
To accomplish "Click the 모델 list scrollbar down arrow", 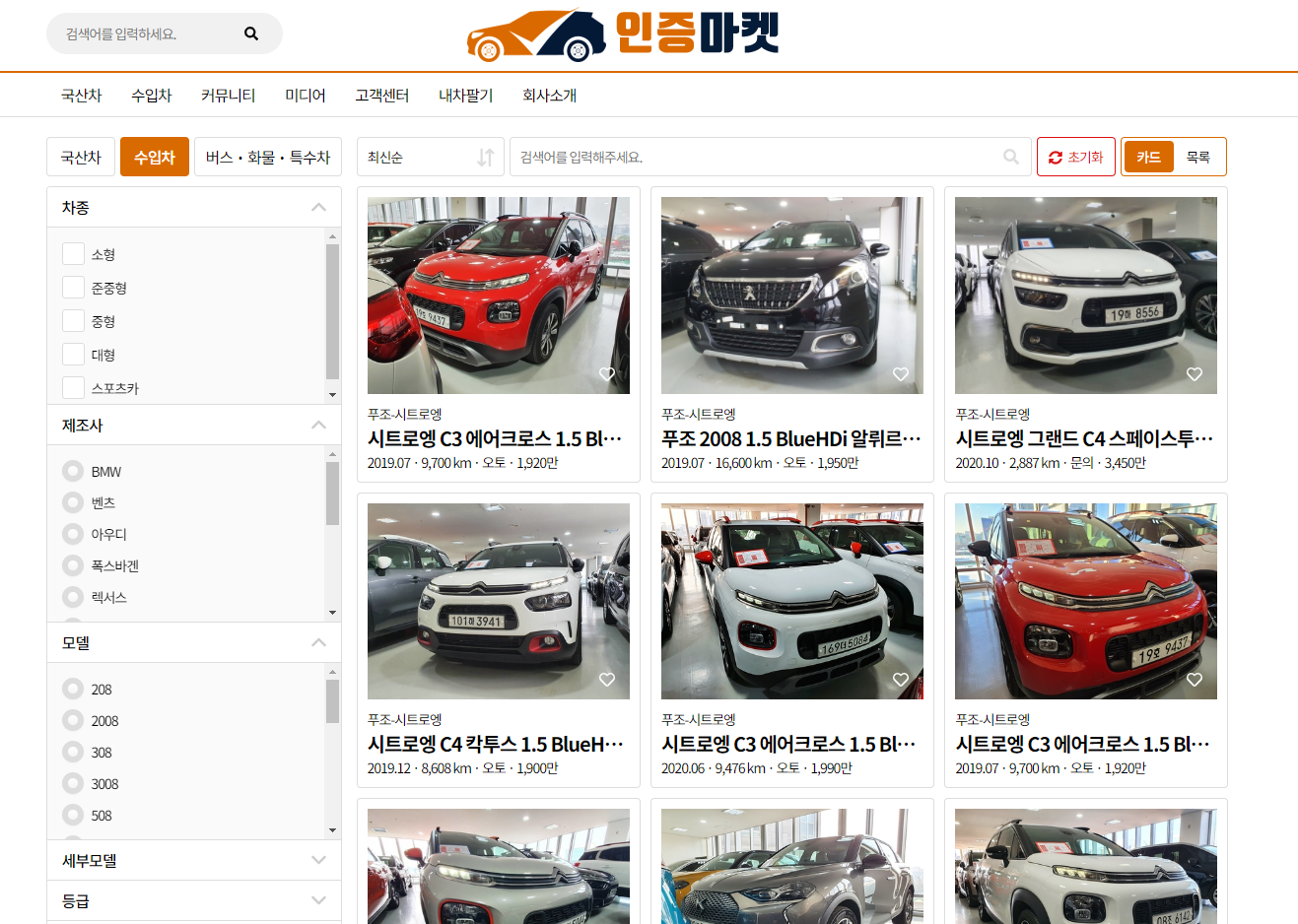I will pos(332,830).
